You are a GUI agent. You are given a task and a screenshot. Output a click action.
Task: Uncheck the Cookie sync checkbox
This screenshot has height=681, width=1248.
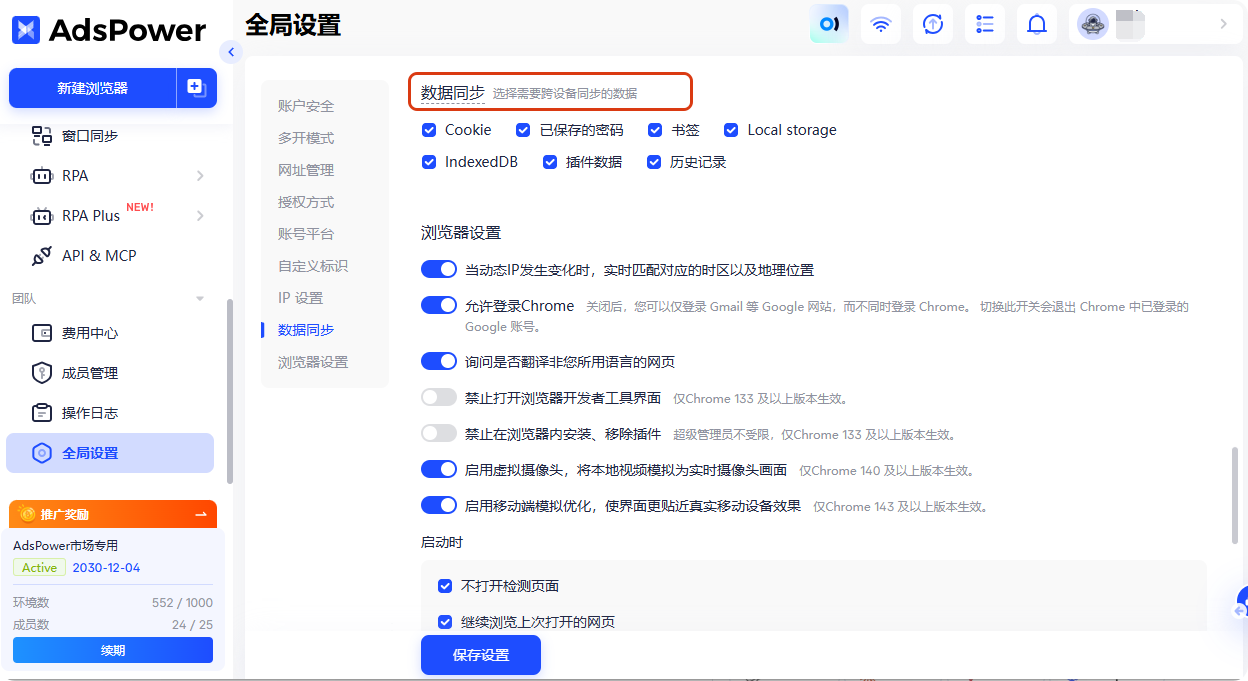point(429,130)
